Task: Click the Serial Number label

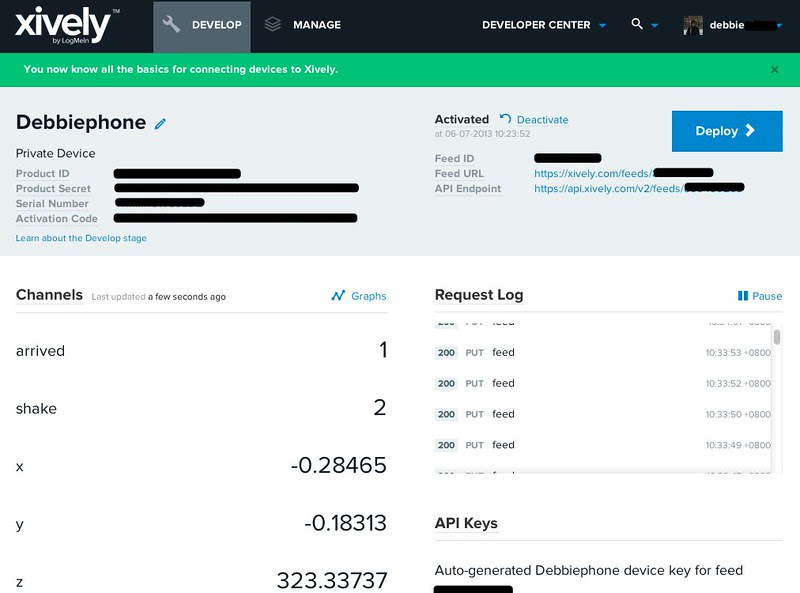Action: 52,204
